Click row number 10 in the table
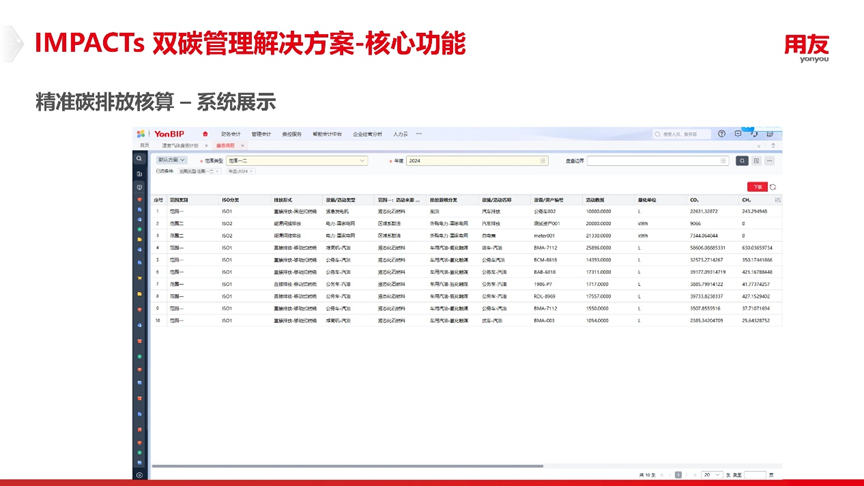The width and height of the screenshot is (864, 486). 158,321
